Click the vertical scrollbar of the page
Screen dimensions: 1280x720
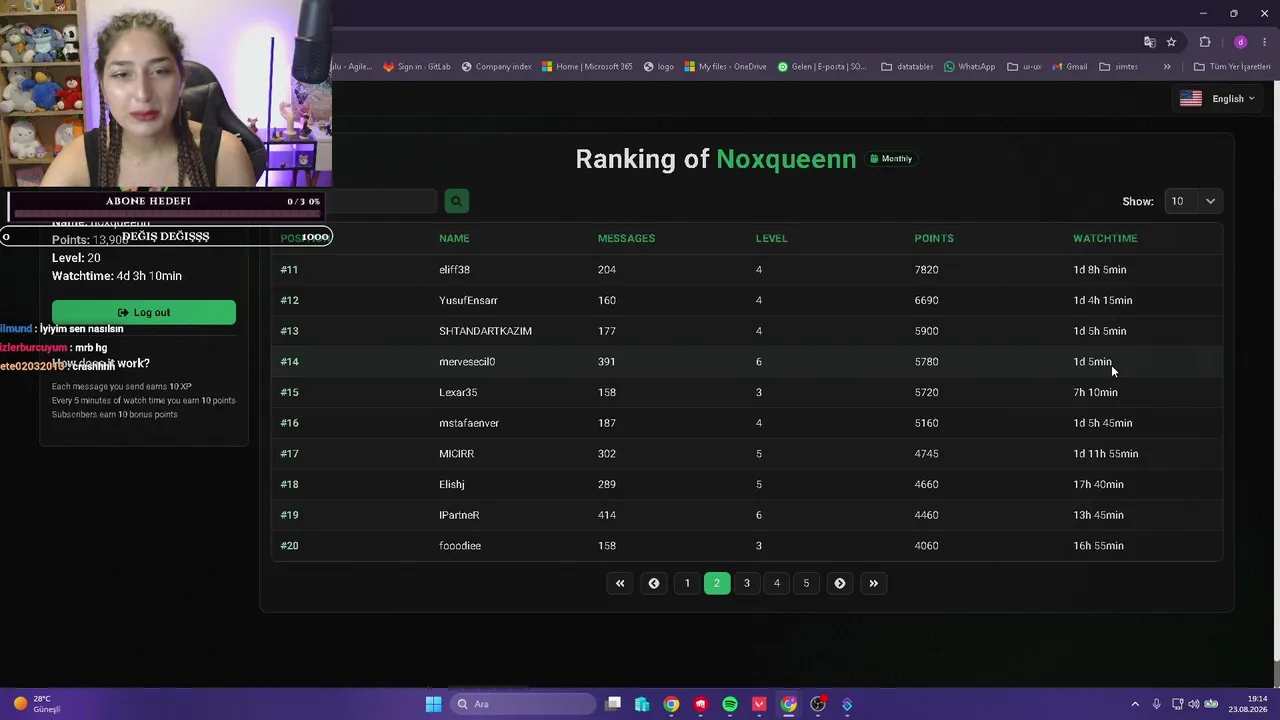[x=1276, y=370]
